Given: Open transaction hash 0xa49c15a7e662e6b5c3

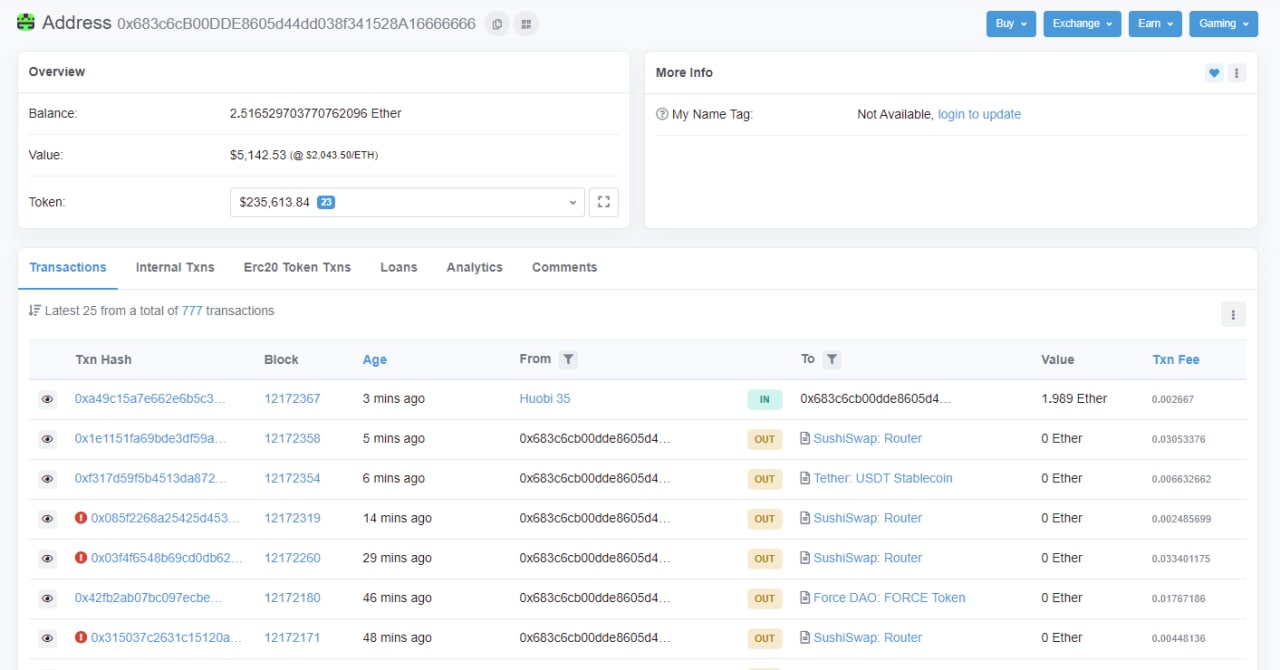Looking at the screenshot, I should pos(150,399).
